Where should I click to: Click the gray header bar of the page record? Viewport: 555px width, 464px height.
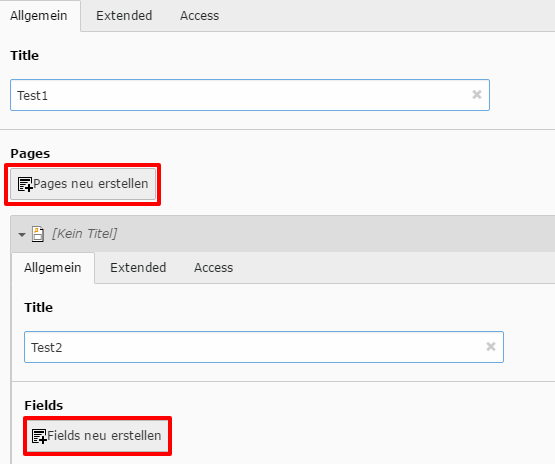[x=283, y=234]
